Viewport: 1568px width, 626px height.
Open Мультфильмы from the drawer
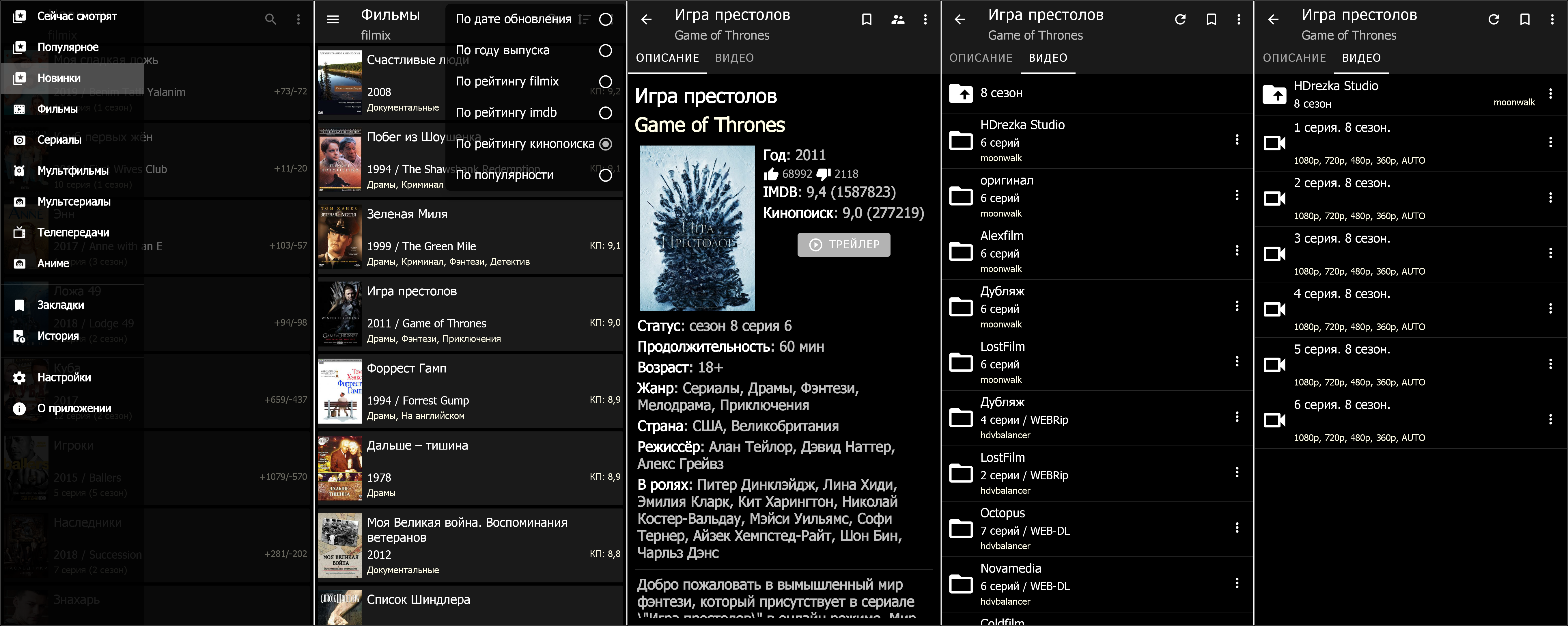(72, 171)
